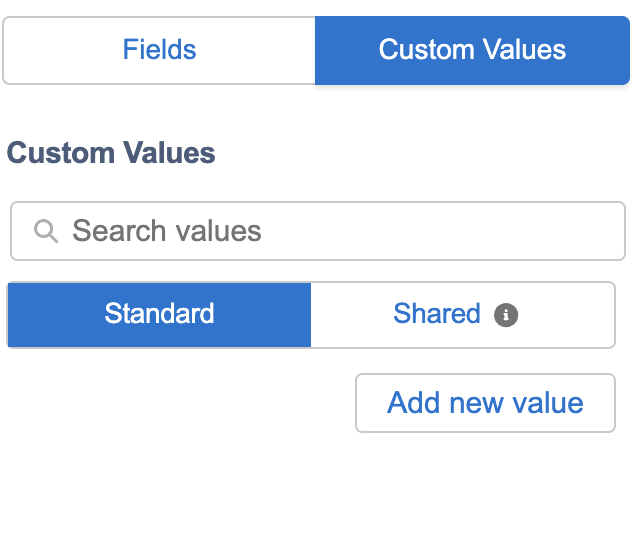
Task: Click inside Search values text box
Action: tap(318, 231)
